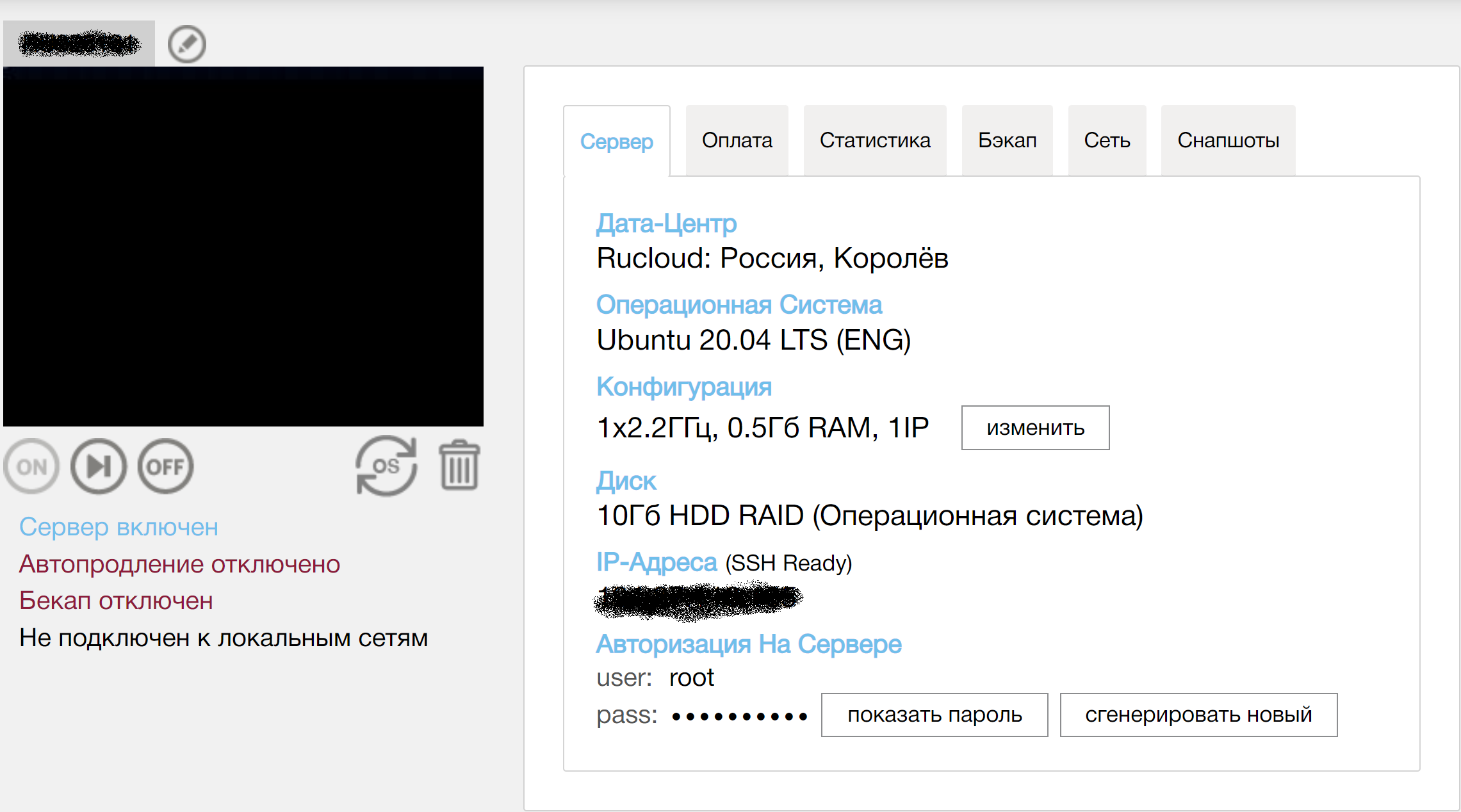Click the IP-Адреса heading

[x=657, y=562]
